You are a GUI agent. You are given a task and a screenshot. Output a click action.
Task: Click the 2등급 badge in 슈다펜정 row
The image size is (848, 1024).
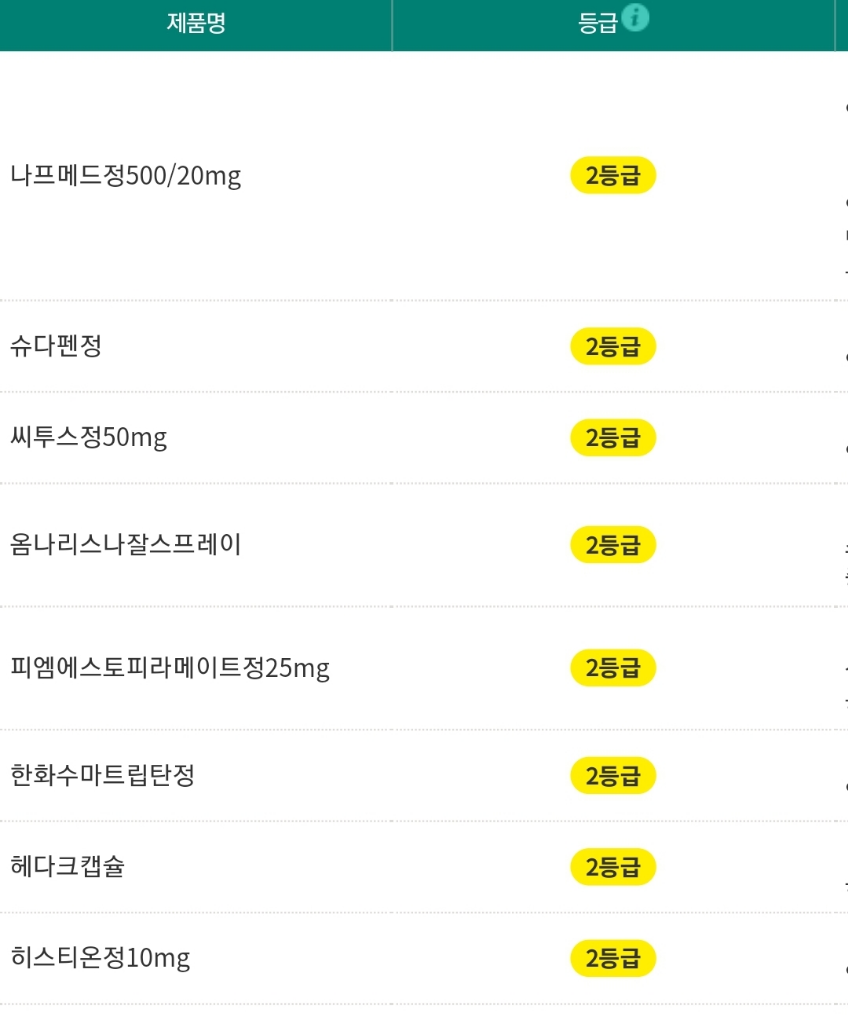click(x=613, y=346)
